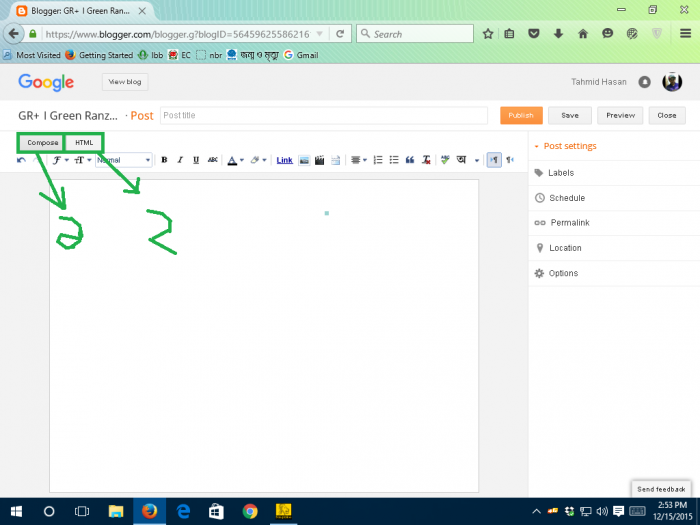Go back using the browser back arrow
Image resolution: width=700 pixels, height=525 pixels.
(14, 34)
